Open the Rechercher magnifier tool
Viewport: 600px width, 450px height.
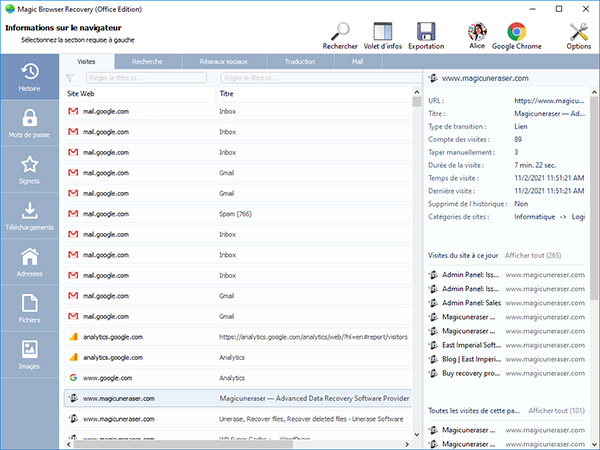point(340,36)
